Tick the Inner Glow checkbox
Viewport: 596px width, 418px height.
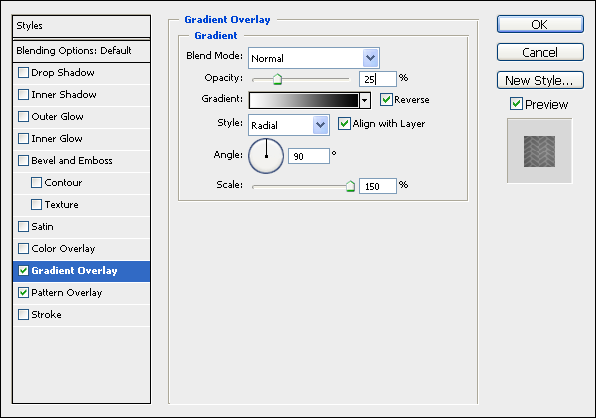click(23, 139)
